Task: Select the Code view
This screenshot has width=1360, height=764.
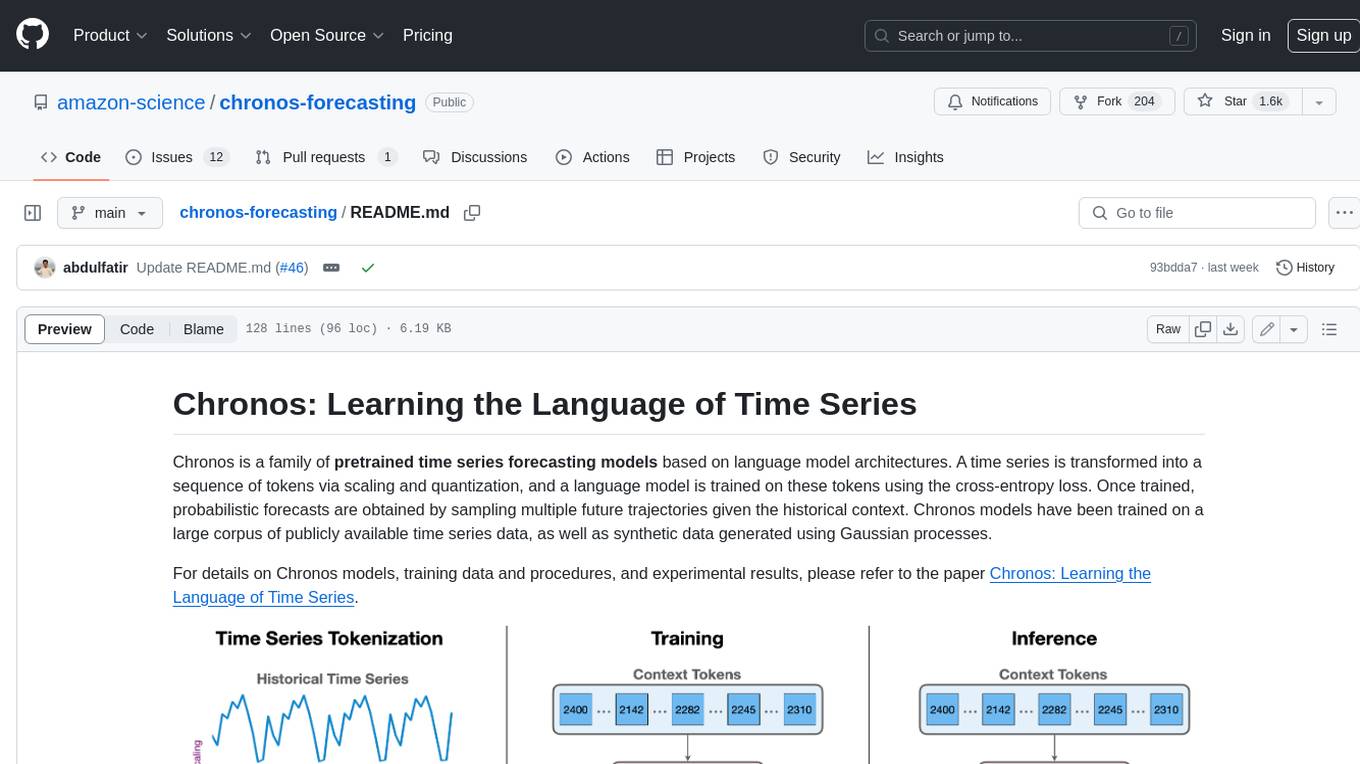Action: coord(137,329)
